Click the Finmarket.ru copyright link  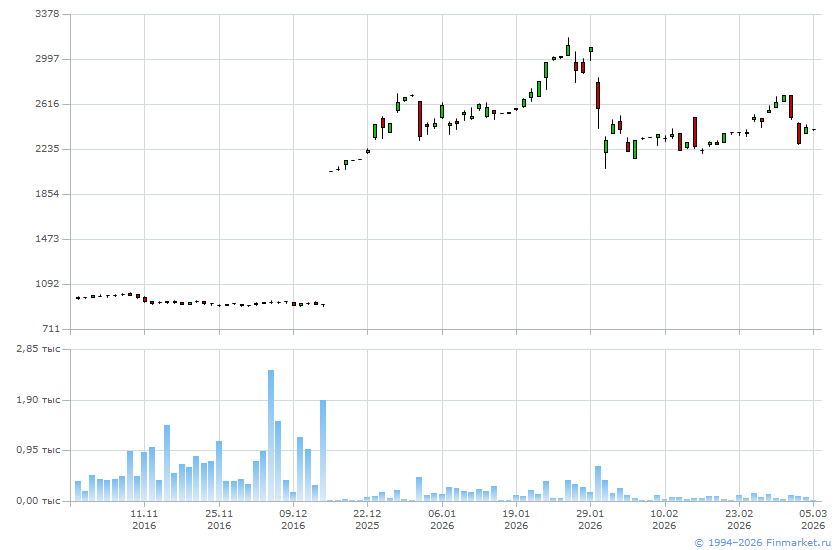(x=762, y=542)
